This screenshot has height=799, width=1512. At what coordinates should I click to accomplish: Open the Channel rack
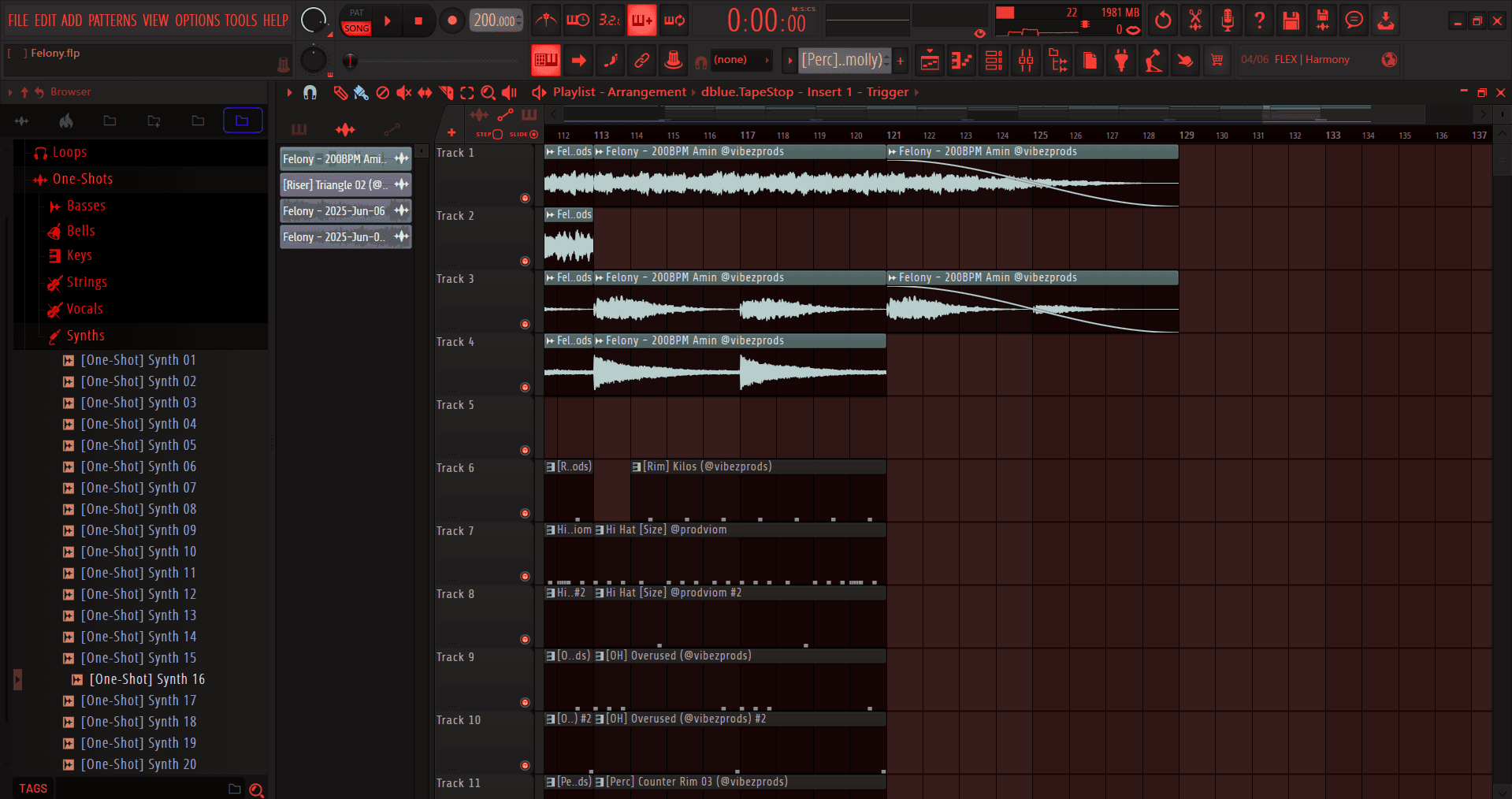pos(994,60)
